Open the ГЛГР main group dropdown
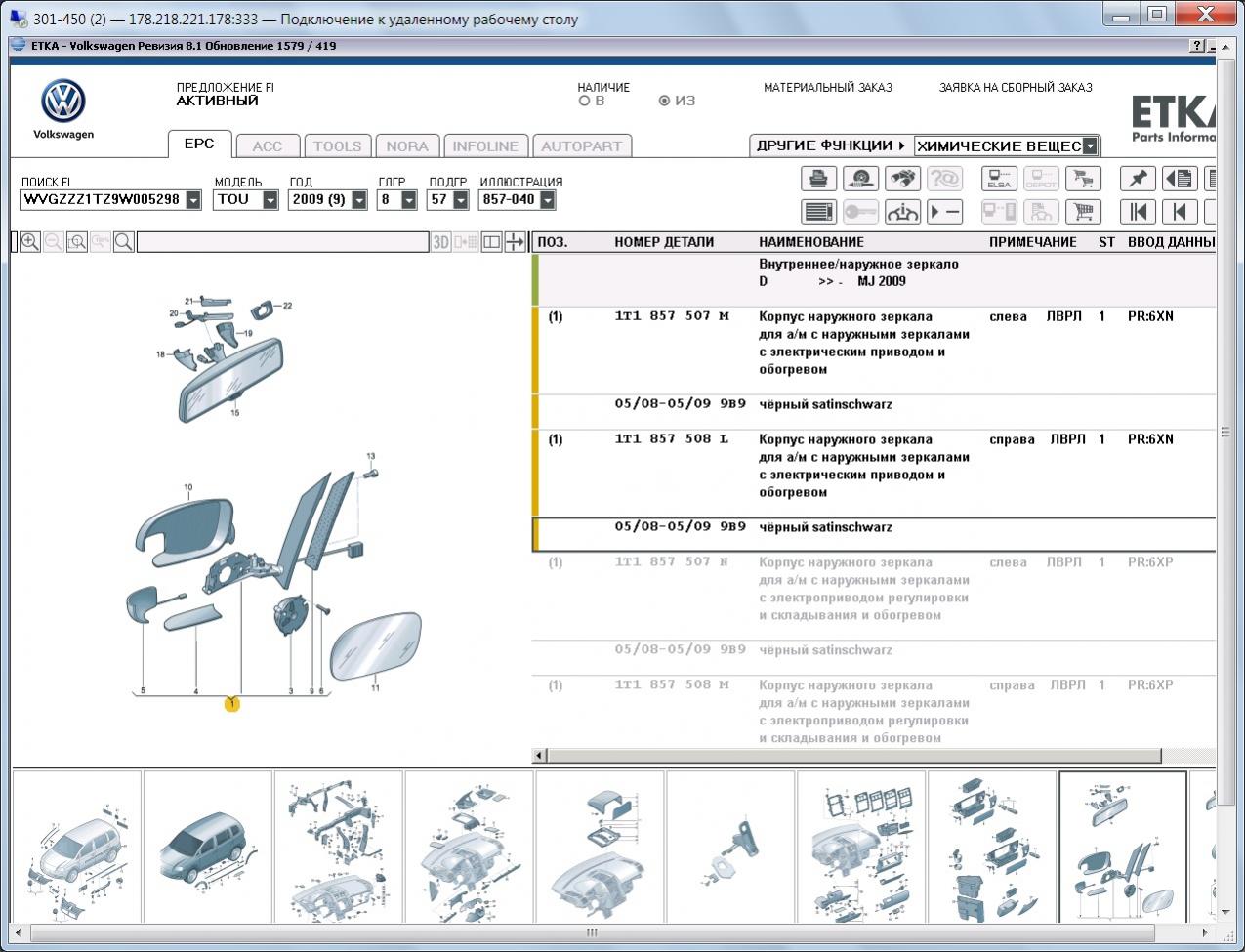The width and height of the screenshot is (1245, 952). tap(409, 199)
